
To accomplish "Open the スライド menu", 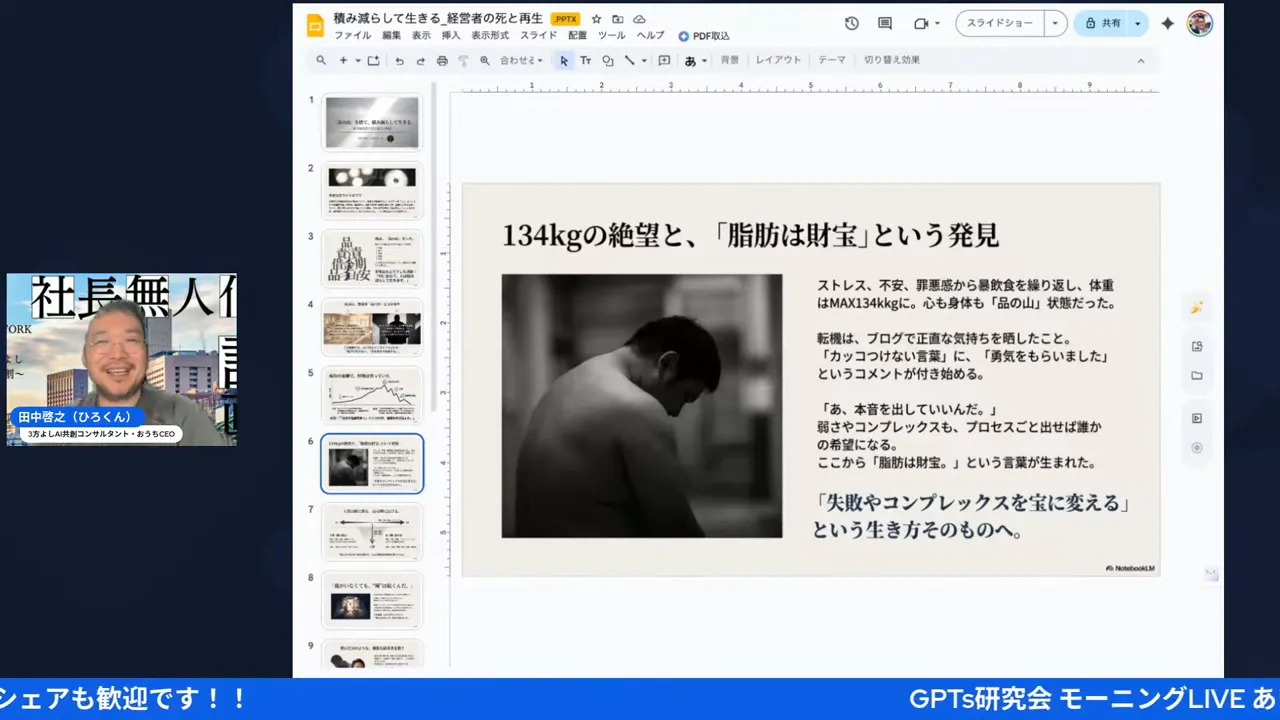I will (537, 36).
